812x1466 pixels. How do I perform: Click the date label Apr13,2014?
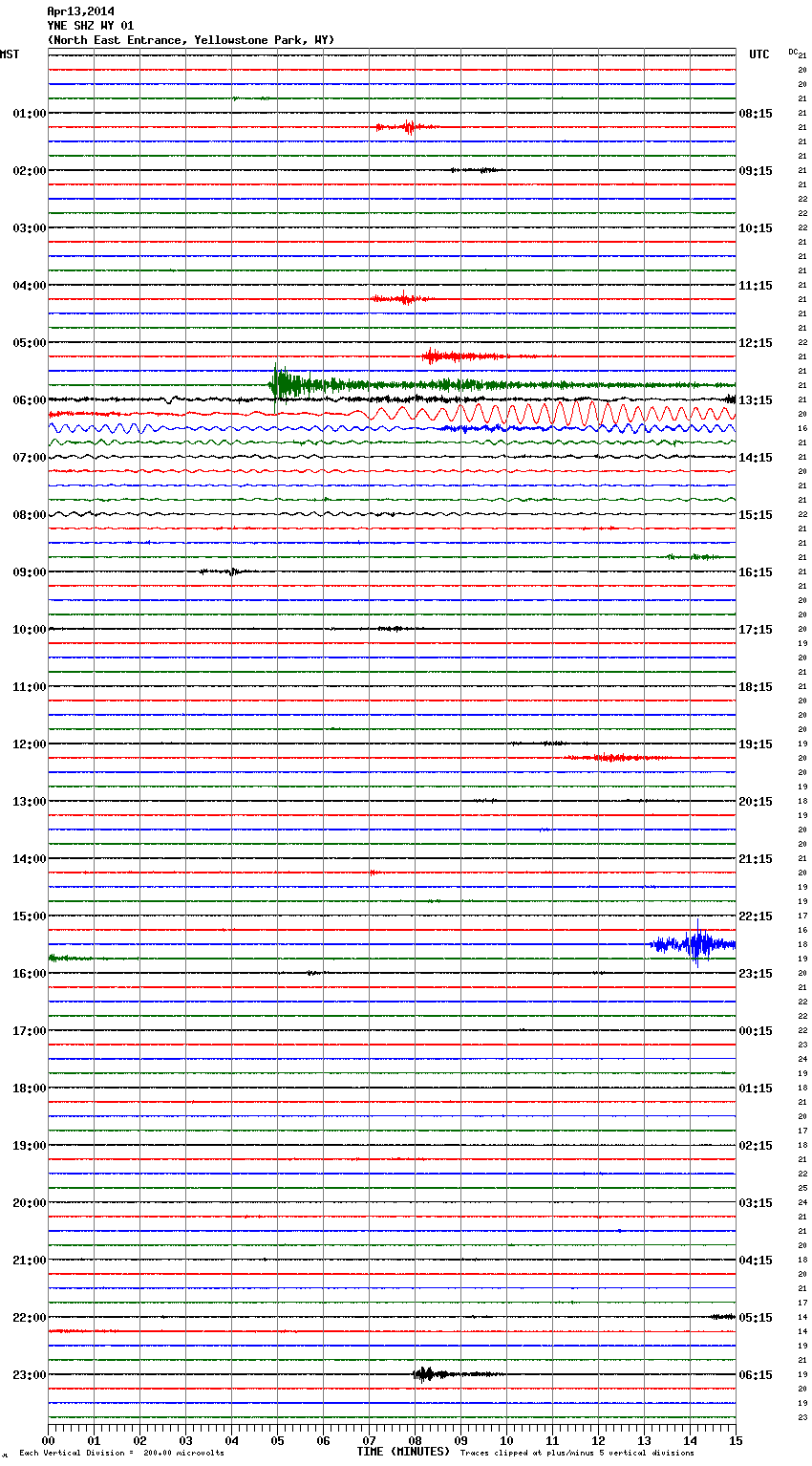(x=80, y=11)
